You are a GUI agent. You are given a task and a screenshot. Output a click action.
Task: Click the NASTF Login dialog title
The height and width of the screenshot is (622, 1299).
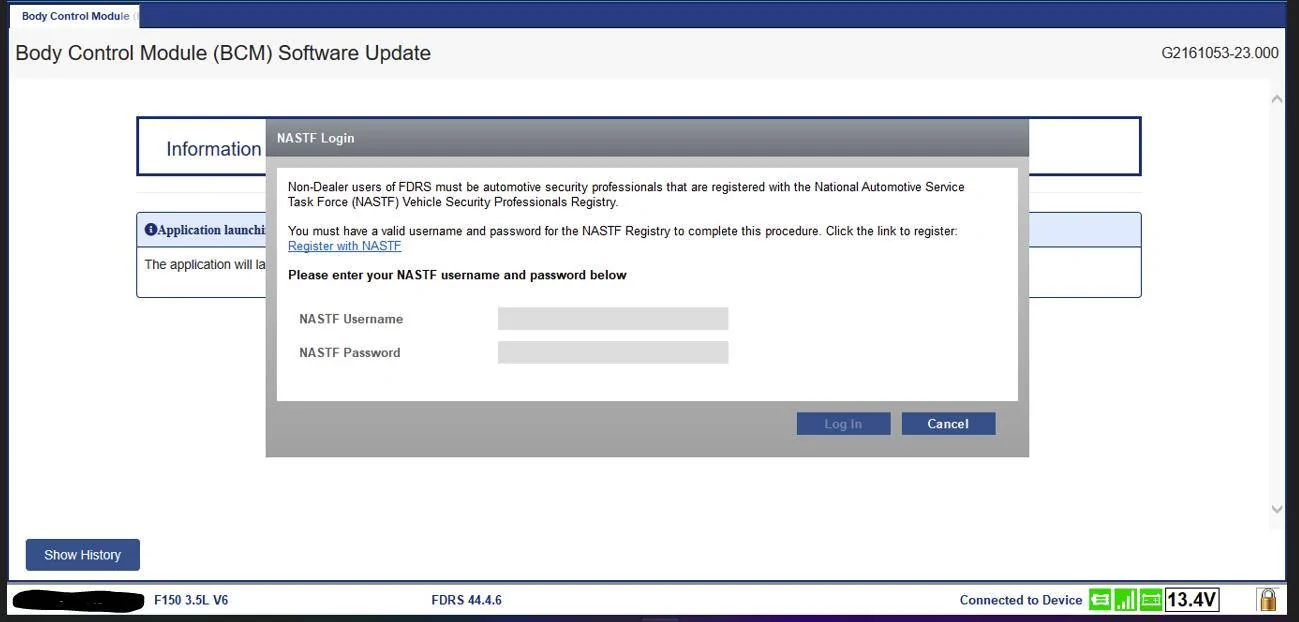coord(315,138)
